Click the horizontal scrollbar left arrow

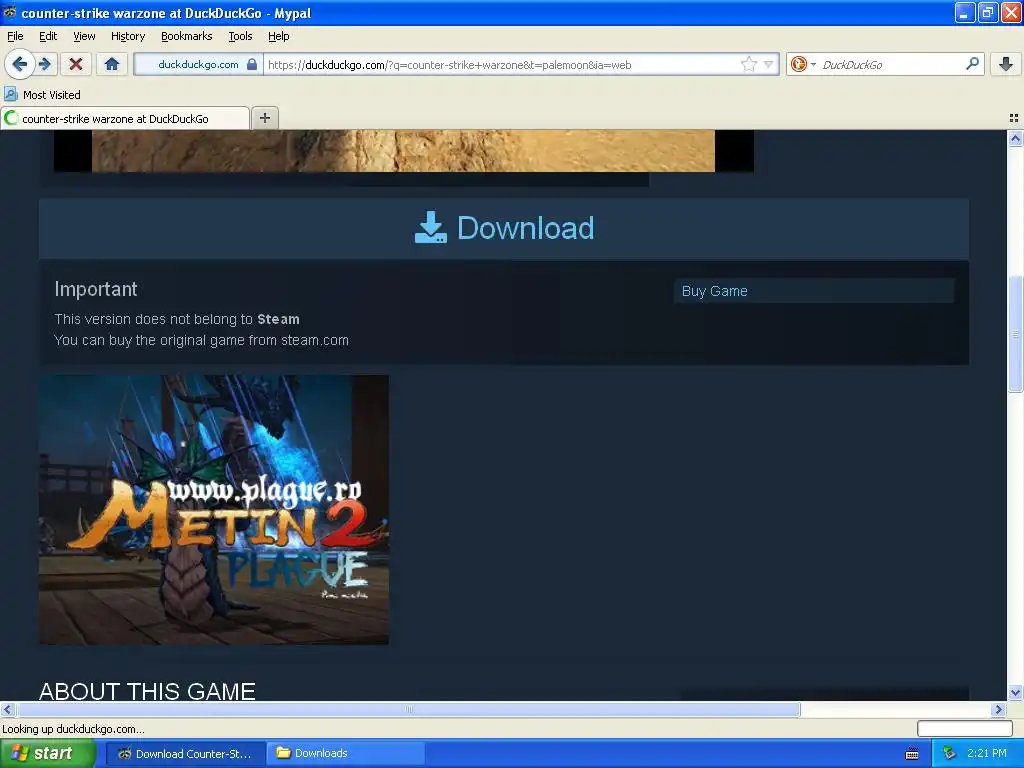click(7, 709)
